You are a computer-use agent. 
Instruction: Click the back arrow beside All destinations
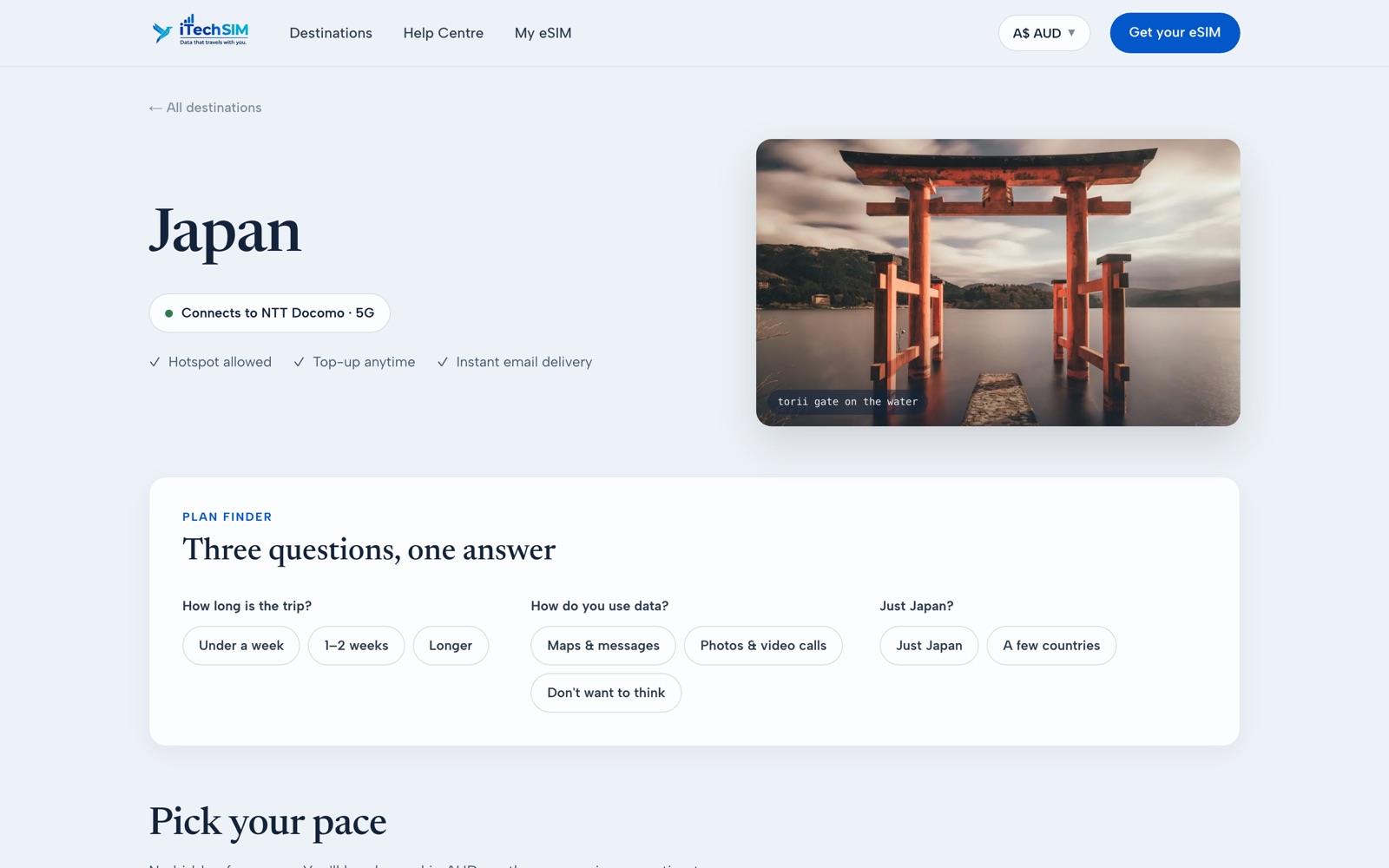155,108
